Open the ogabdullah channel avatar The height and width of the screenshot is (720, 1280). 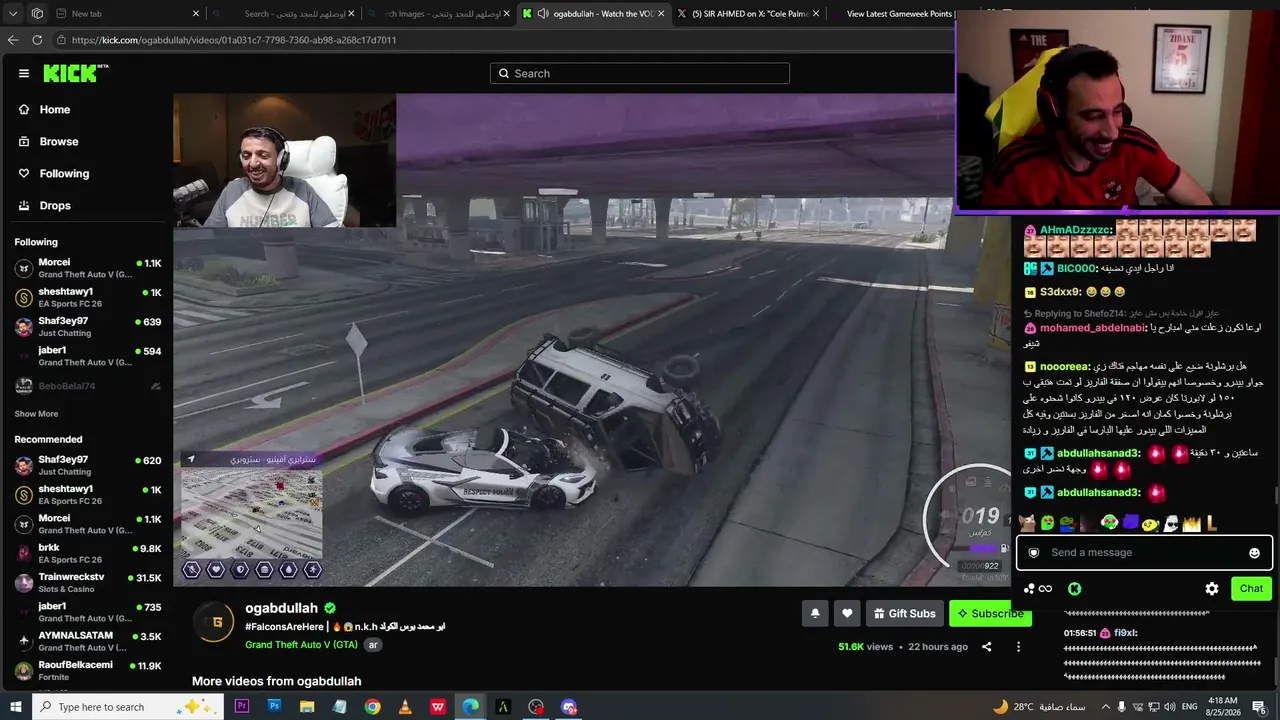216,622
